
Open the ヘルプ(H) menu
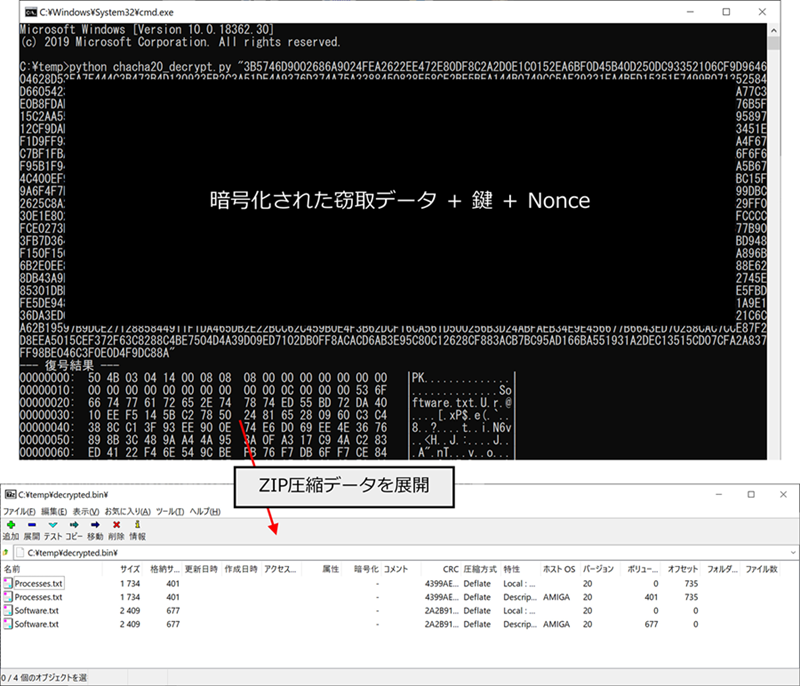[205, 512]
